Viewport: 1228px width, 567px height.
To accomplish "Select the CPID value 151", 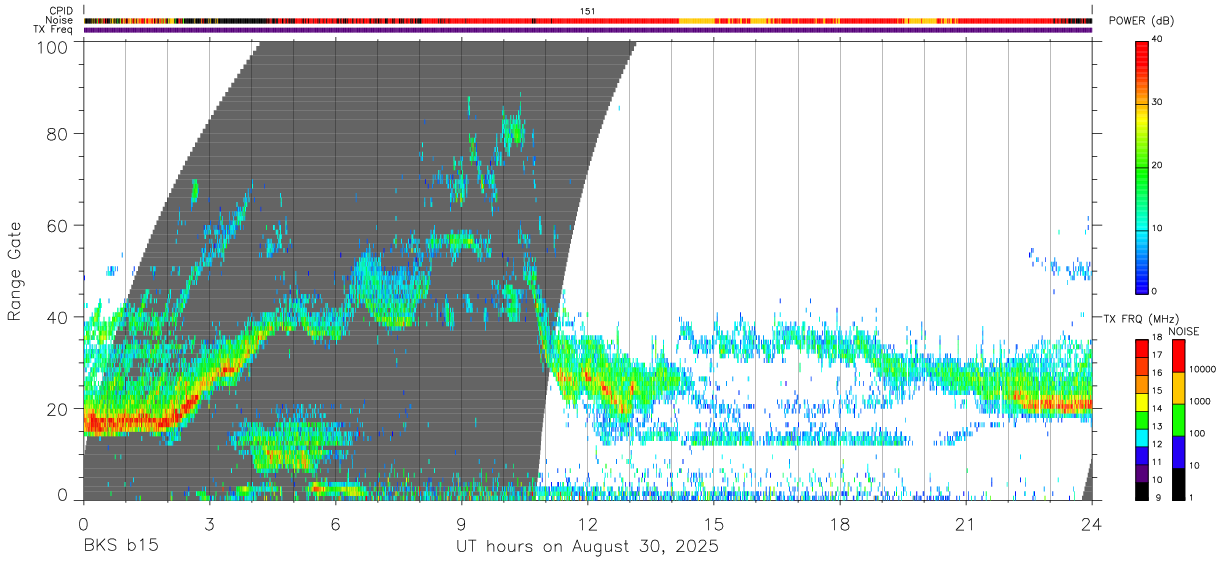I will pos(588,10).
